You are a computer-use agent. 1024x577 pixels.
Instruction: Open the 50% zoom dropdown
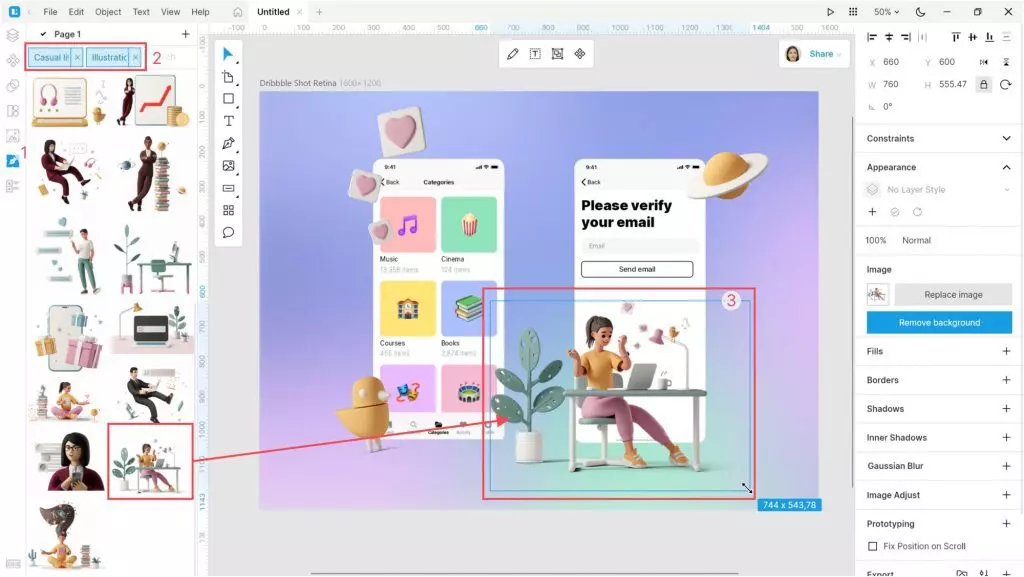pos(887,12)
